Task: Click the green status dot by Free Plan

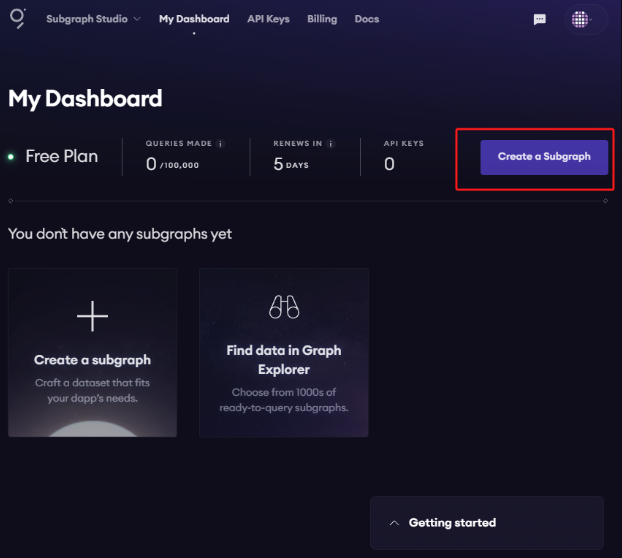Action: tap(11, 157)
